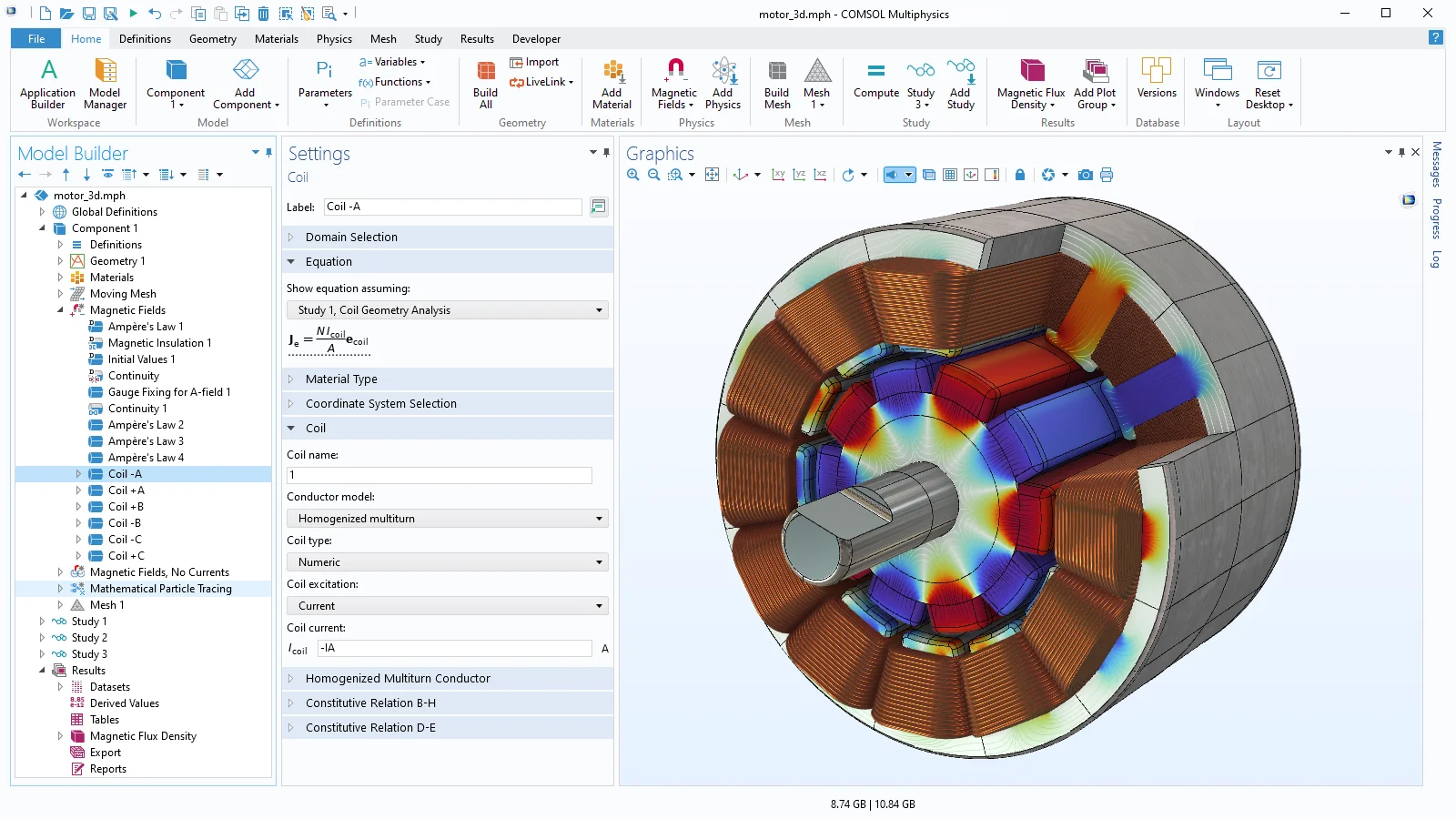Click the Zoom In magnifier icon
1456x819 pixels.
pyautogui.click(x=633, y=175)
